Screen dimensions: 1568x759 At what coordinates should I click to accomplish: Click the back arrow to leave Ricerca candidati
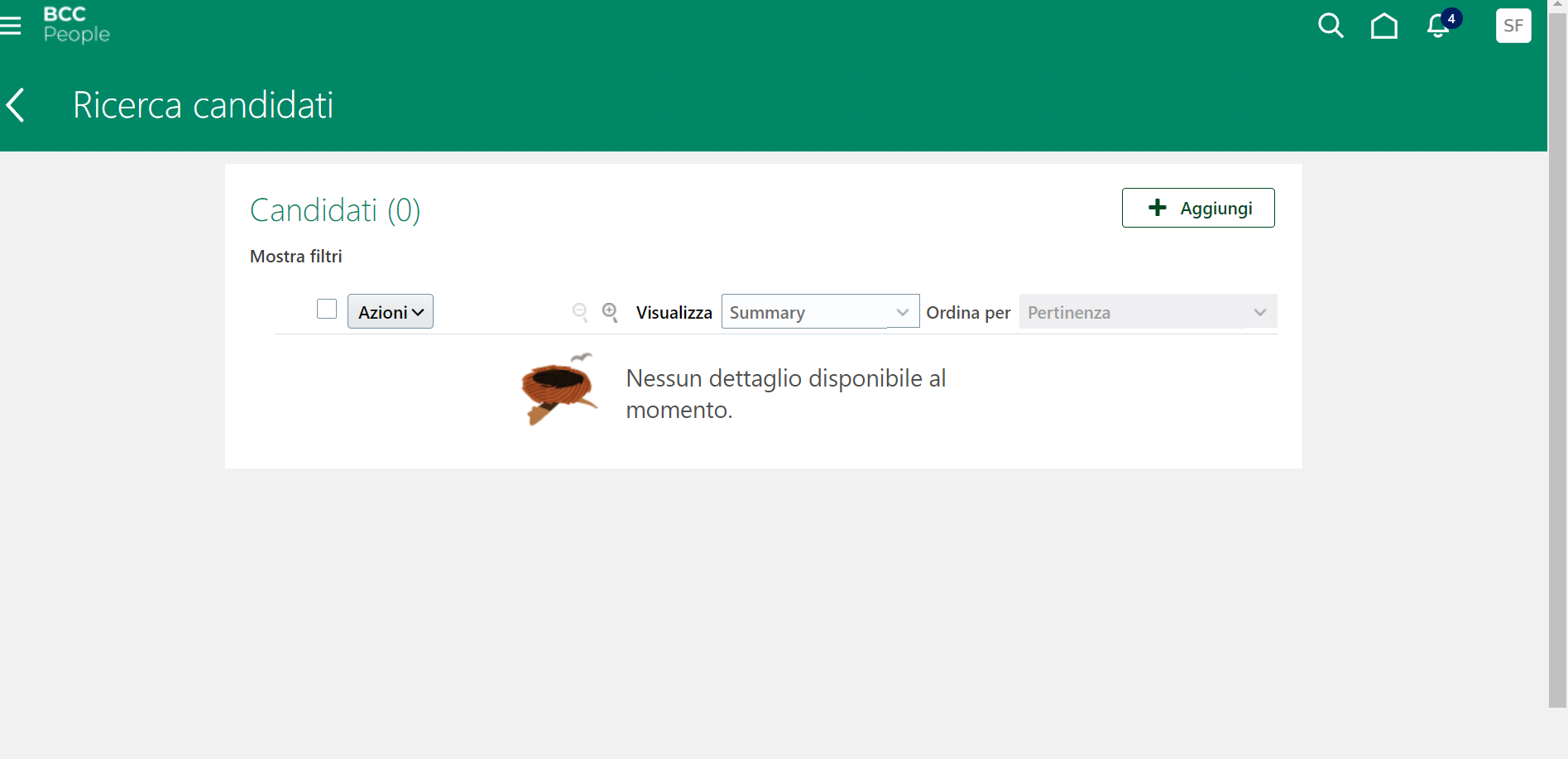[15, 104]
